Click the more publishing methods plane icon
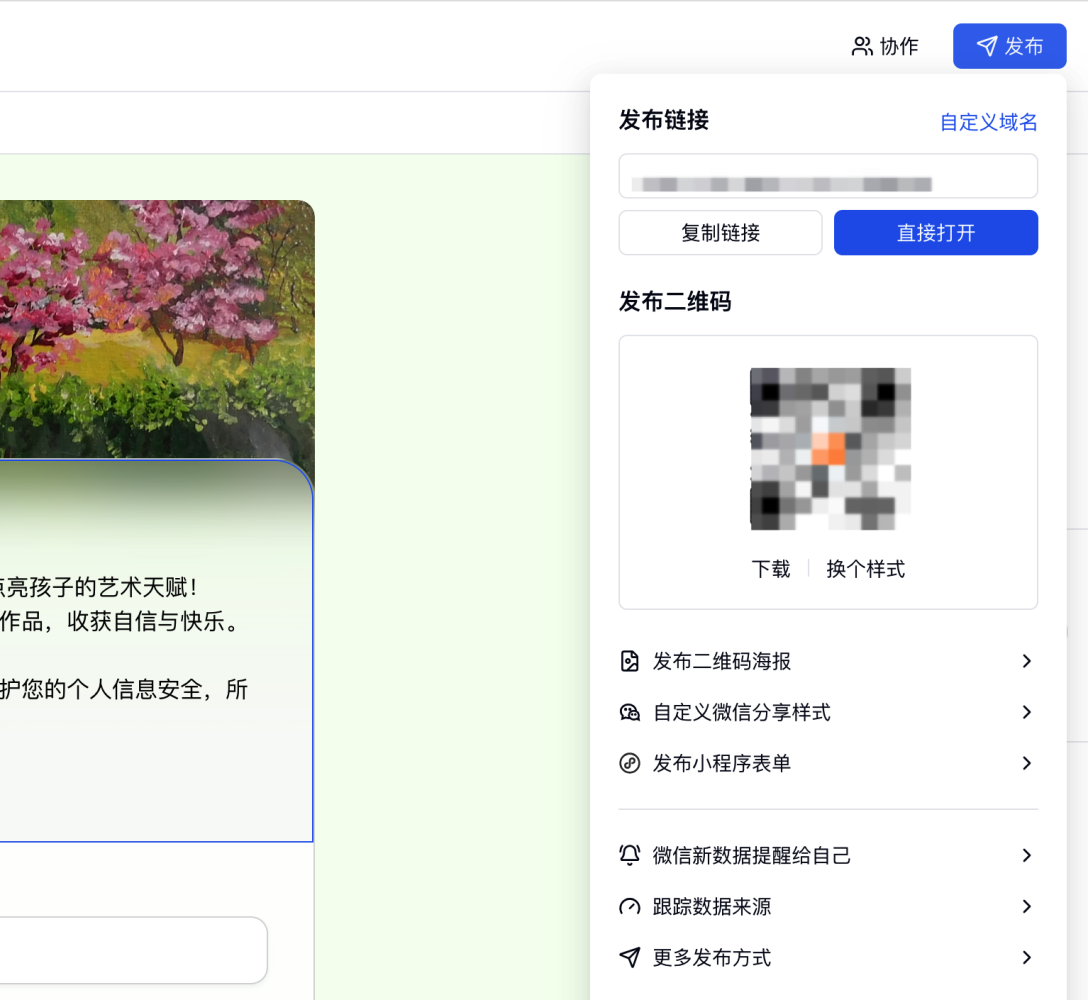1088x1000 pixels. point(630,957)
